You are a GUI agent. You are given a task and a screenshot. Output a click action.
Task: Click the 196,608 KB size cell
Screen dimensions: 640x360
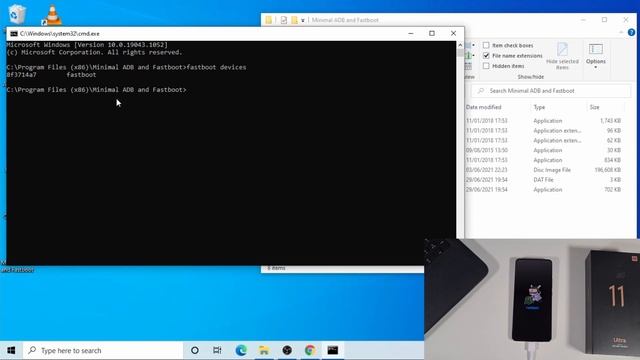coord(607,170)
